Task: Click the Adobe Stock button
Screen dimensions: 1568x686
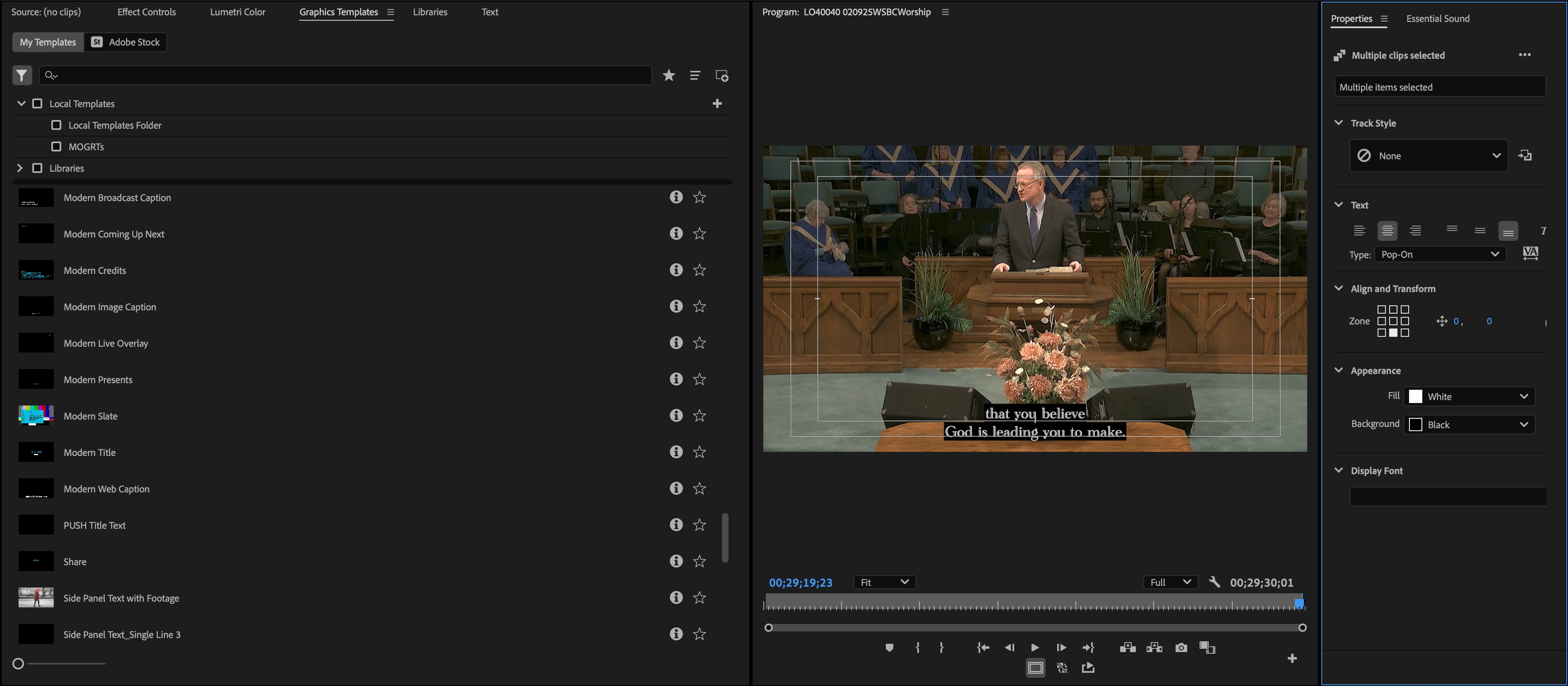Action: coord(125,42)
